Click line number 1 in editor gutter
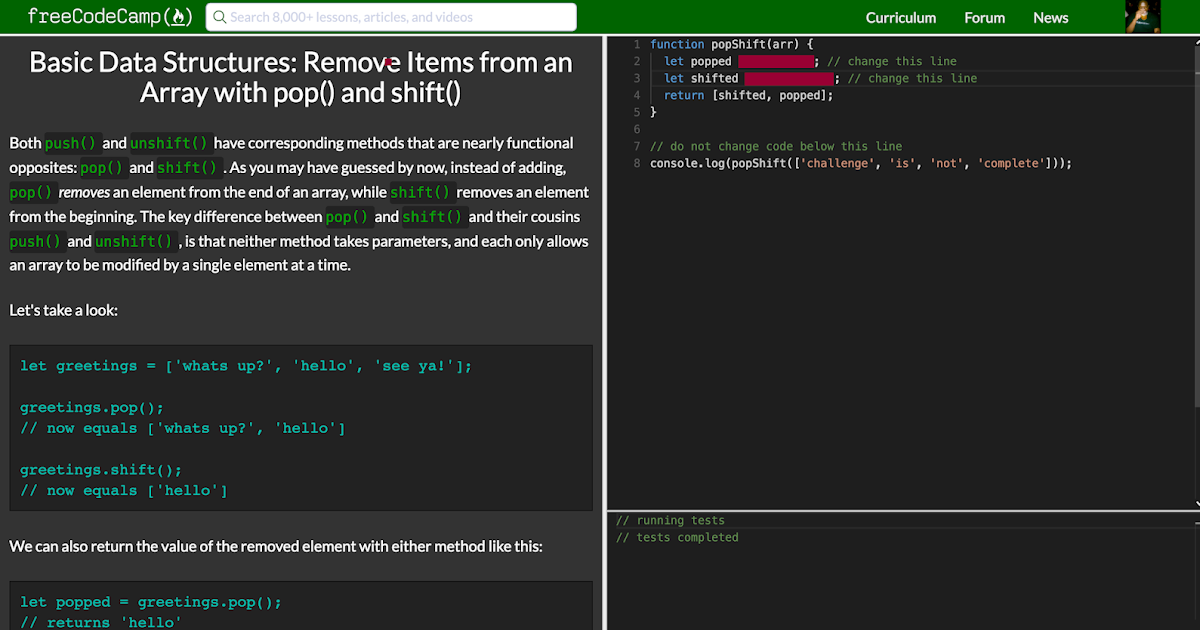Screen dimensions: 1200x630 637,44
